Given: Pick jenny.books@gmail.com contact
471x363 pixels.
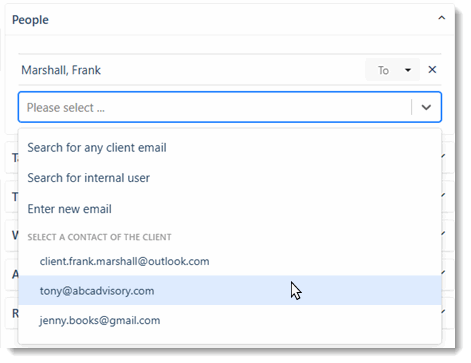Looking at the screenshot, I should 230,320.
